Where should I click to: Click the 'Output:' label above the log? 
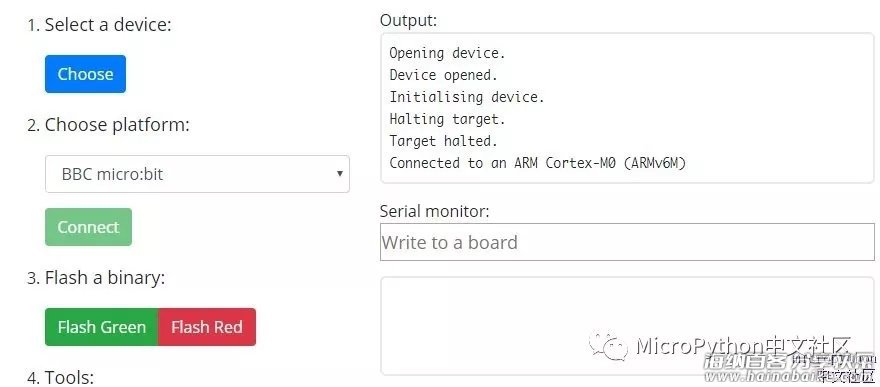point(408,21)
